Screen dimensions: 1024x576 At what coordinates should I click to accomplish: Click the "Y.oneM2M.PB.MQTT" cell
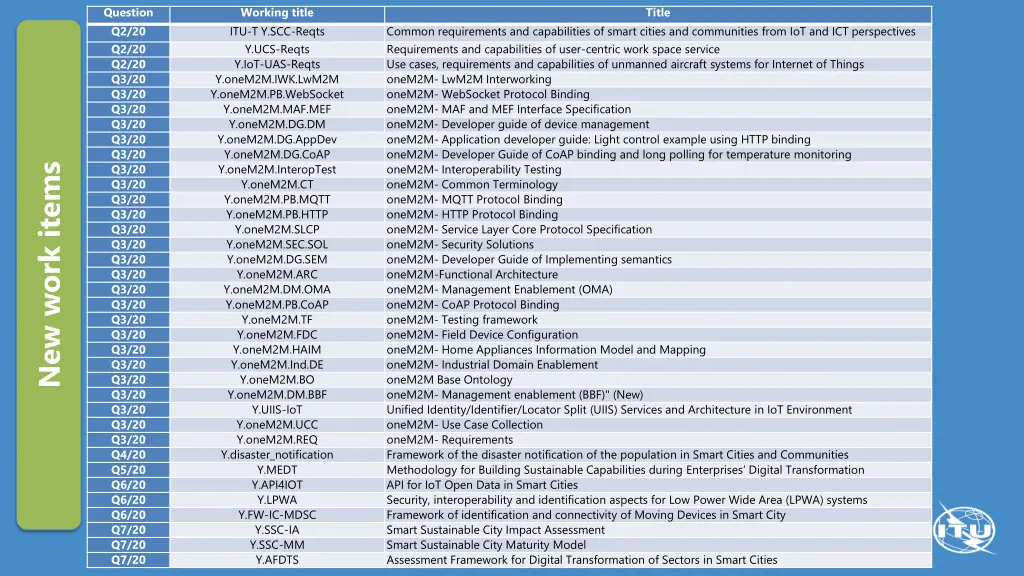pos(277,200)
